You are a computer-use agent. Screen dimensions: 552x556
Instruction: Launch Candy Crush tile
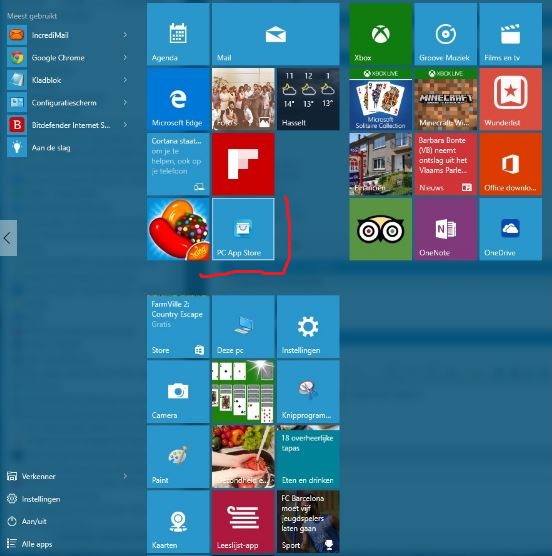pyautogui.click(x=178, y=229)
